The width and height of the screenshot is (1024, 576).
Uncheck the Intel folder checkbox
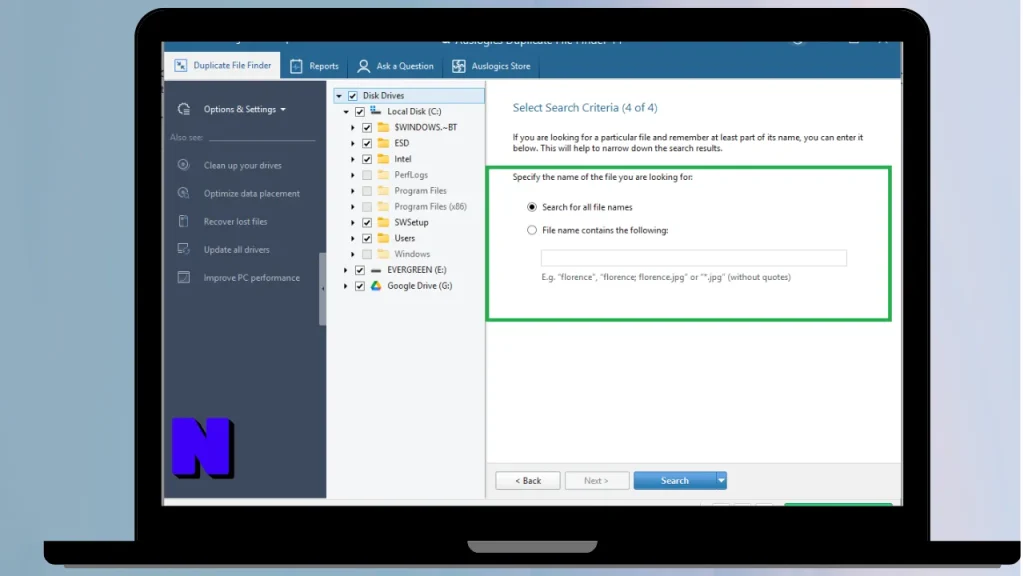click(x=367, y=159)
